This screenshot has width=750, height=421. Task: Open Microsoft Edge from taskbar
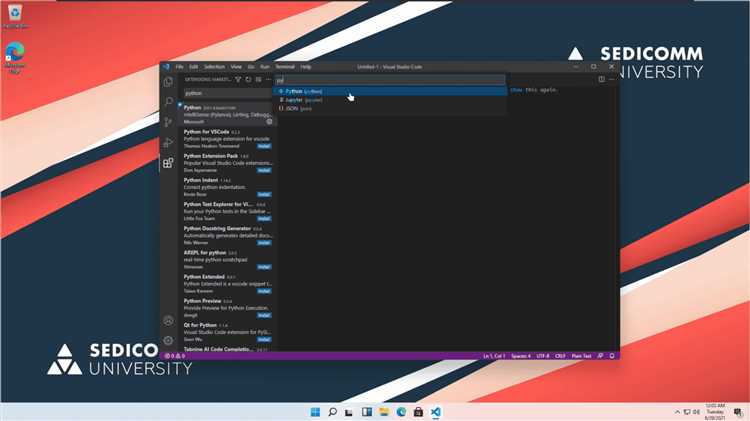click(401, 412)
